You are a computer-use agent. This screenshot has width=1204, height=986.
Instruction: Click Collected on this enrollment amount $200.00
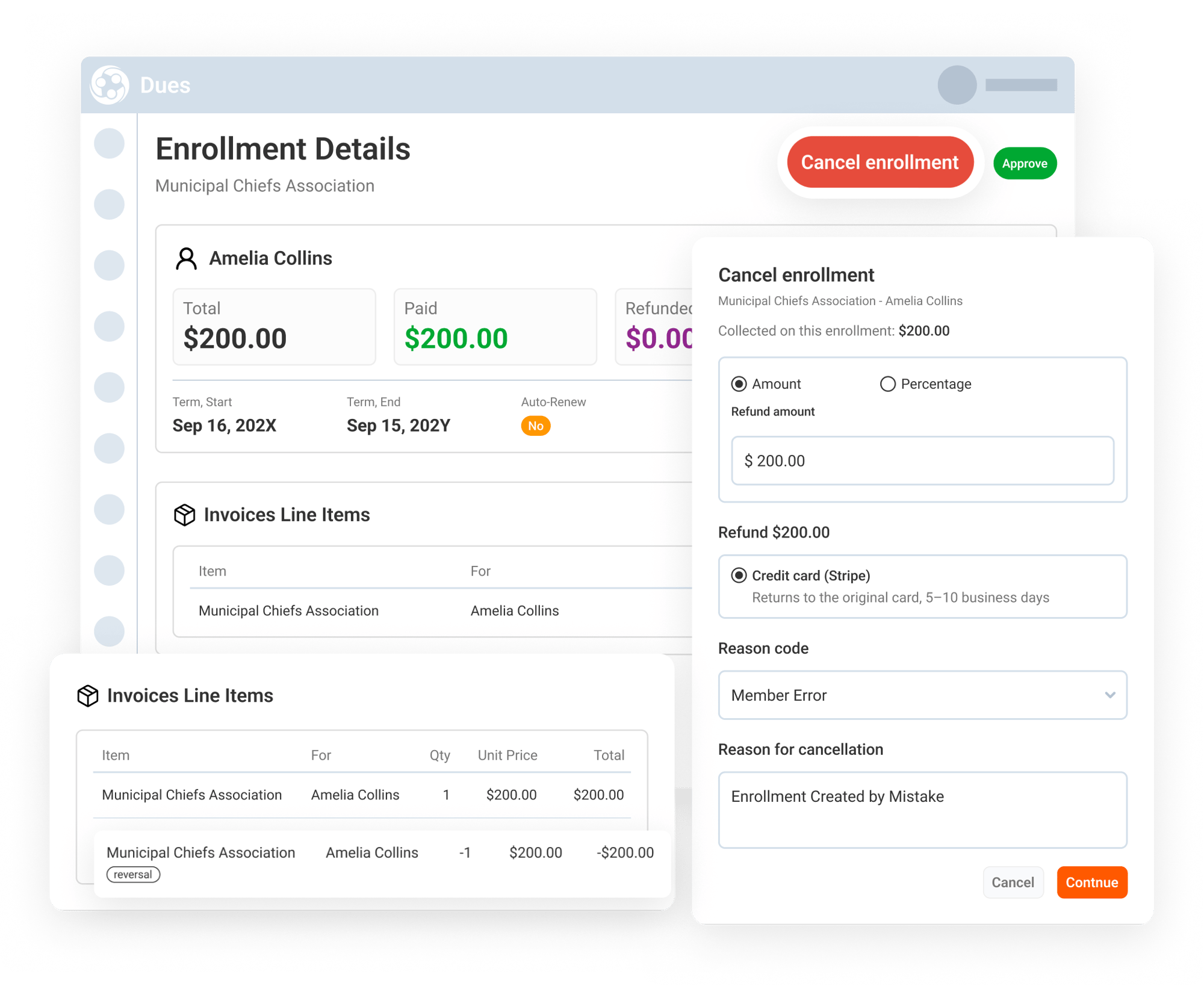point(923,331)
